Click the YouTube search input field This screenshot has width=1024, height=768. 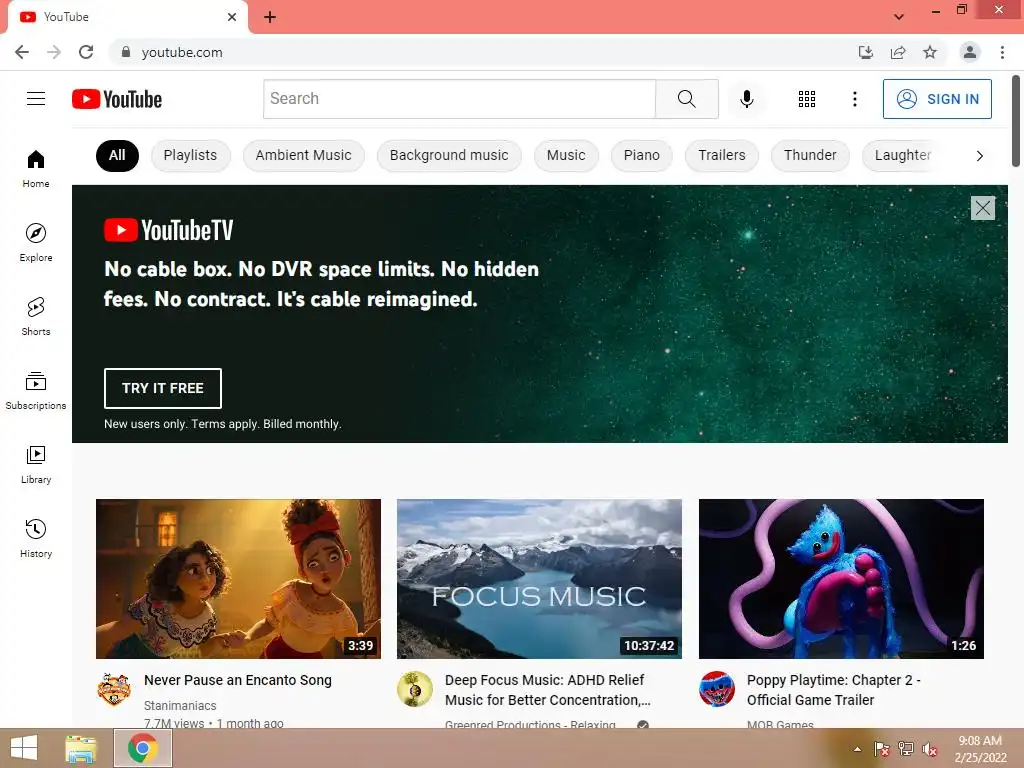click(459, 99)
